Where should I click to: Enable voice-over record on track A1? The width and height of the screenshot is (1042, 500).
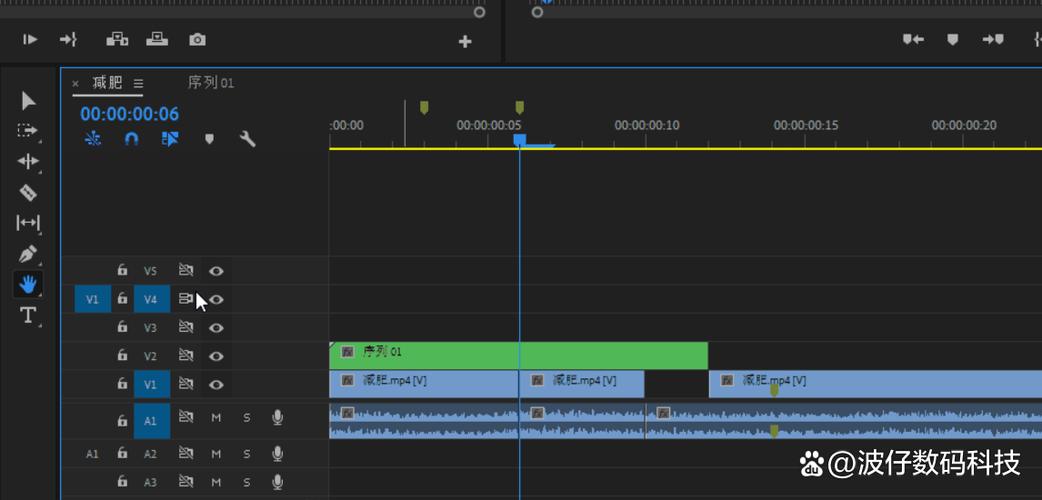tap(278, 418)
